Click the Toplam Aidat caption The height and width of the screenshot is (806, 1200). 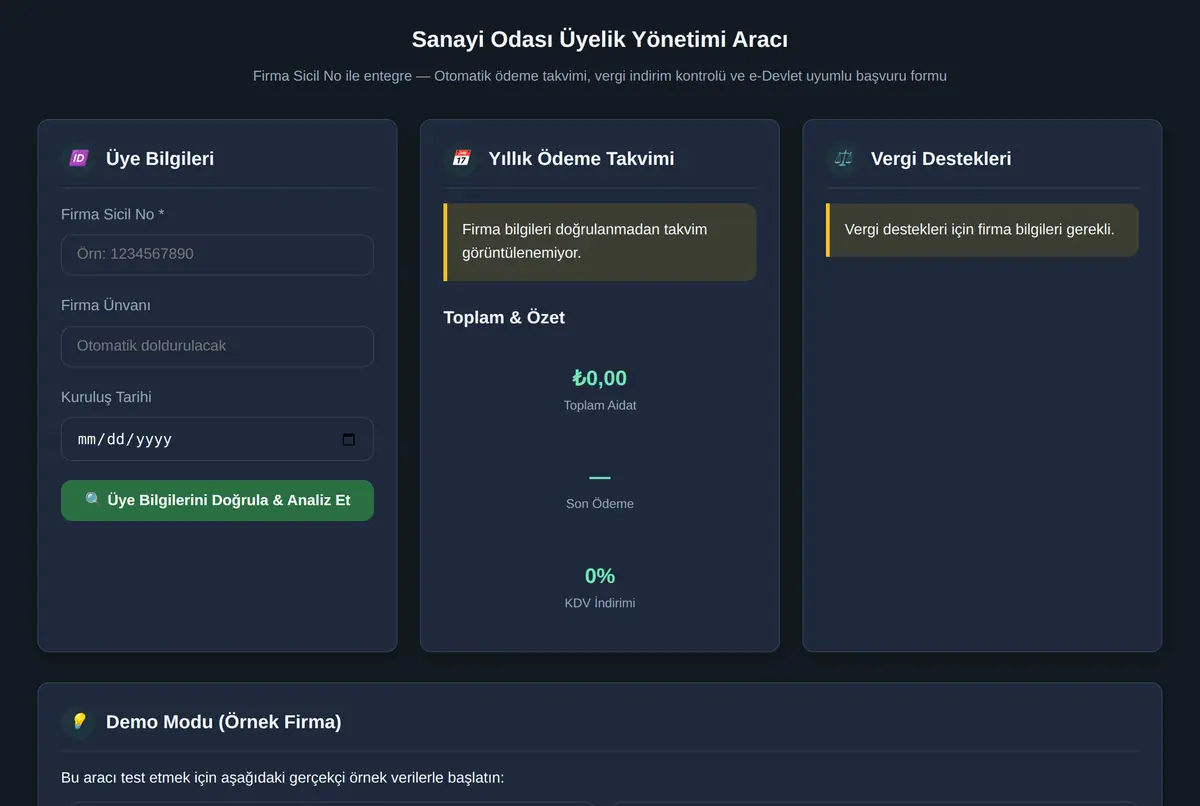click(600, 405)
